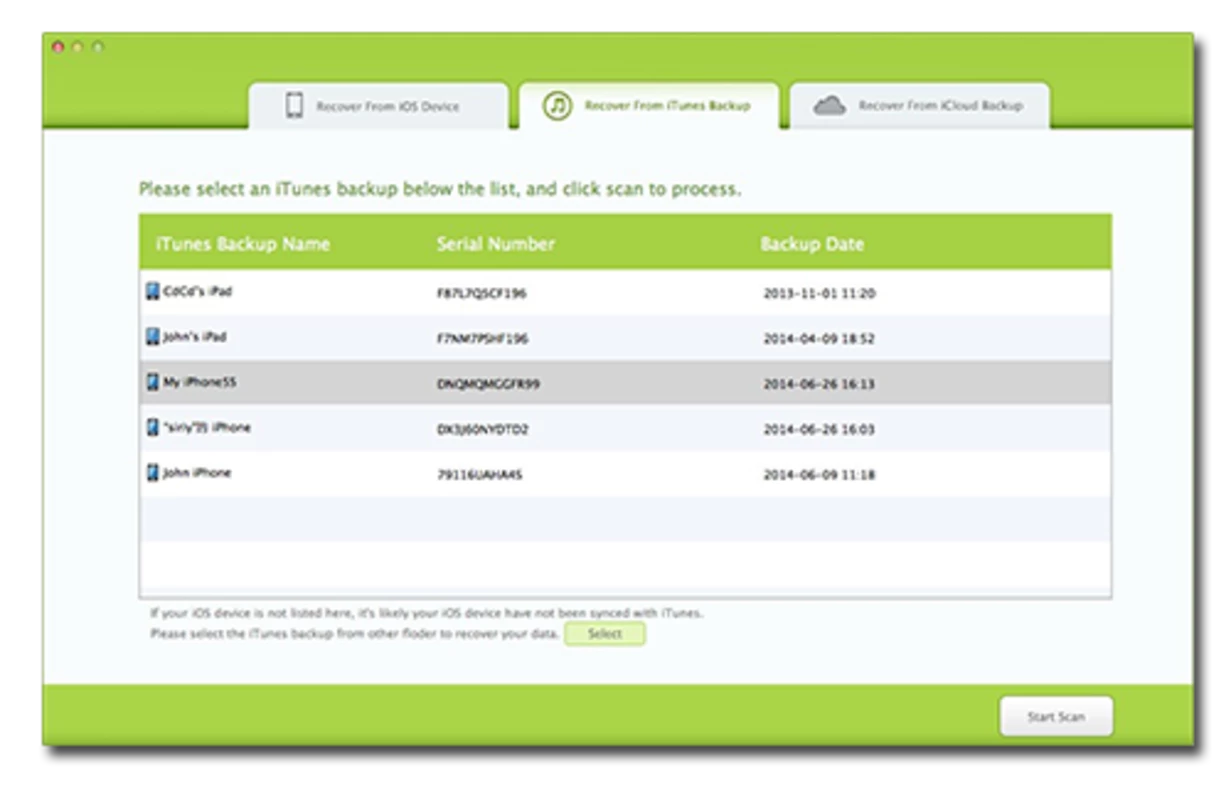The height and width of the screenshot is (800, 1231).
Task: Click the phone icon beside John iPhone
Action: (152, 472)
